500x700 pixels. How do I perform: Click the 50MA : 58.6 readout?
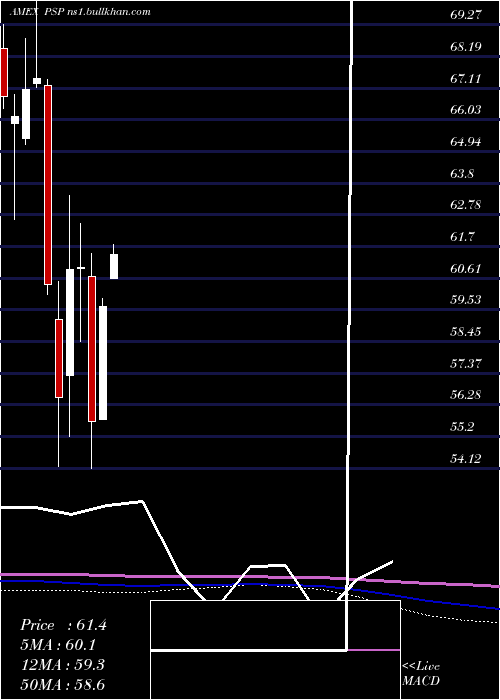pyautogui.click(x=62, y=684)
